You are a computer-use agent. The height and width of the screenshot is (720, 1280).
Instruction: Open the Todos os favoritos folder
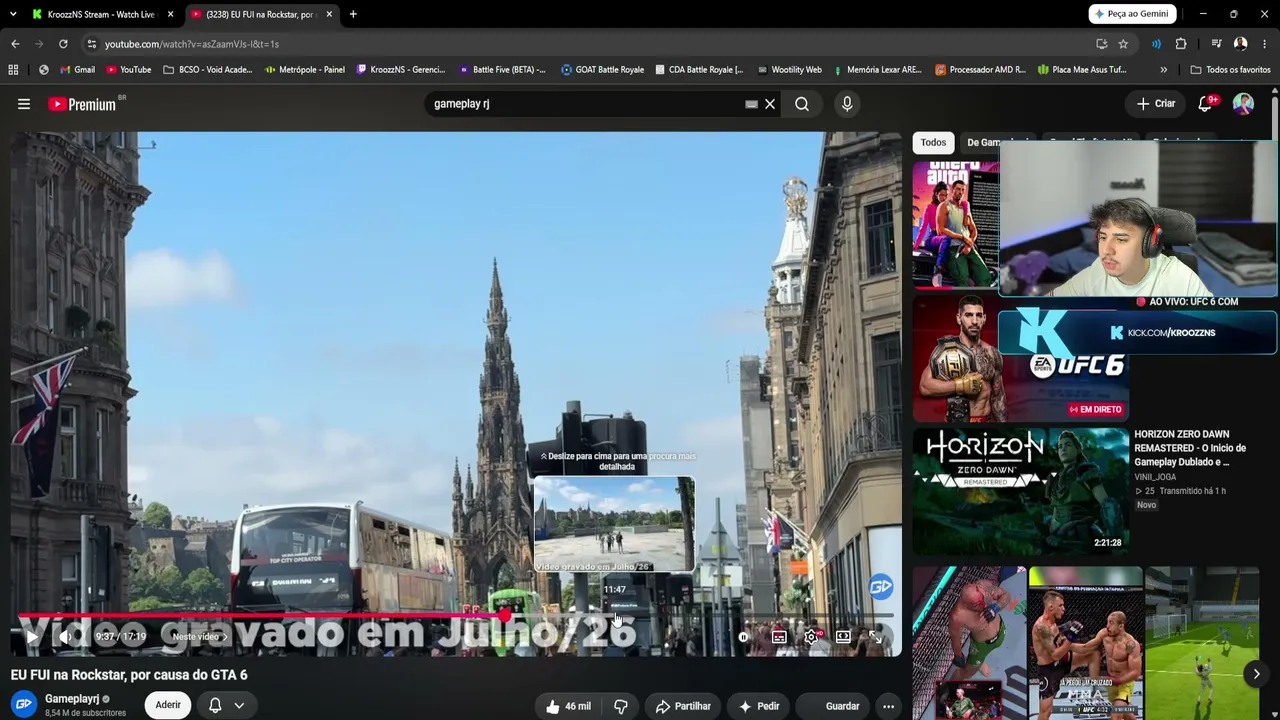(x=1230, y=70)
